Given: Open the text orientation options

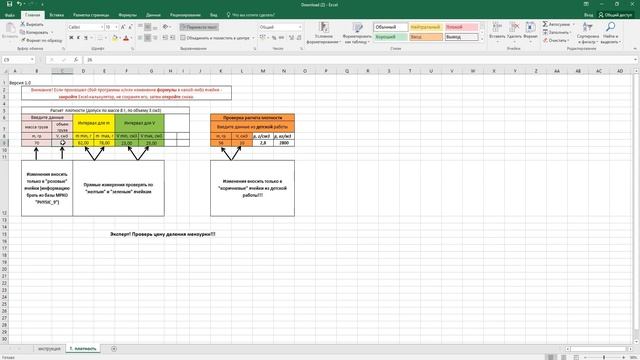Looking at the screenshot, I should coord(166,27).
